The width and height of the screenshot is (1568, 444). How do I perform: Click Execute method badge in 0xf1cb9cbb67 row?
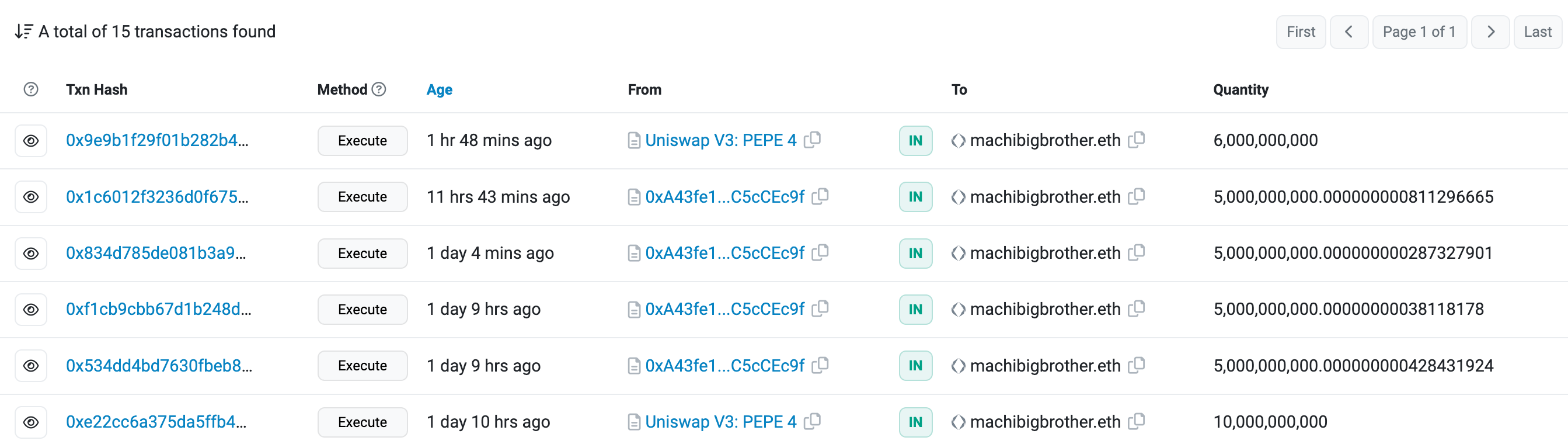[362, 310]
